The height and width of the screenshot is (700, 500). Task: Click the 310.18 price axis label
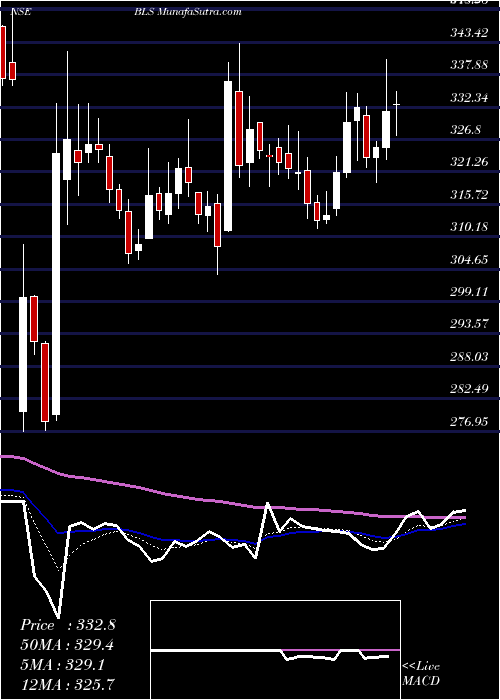coord(469,227)
